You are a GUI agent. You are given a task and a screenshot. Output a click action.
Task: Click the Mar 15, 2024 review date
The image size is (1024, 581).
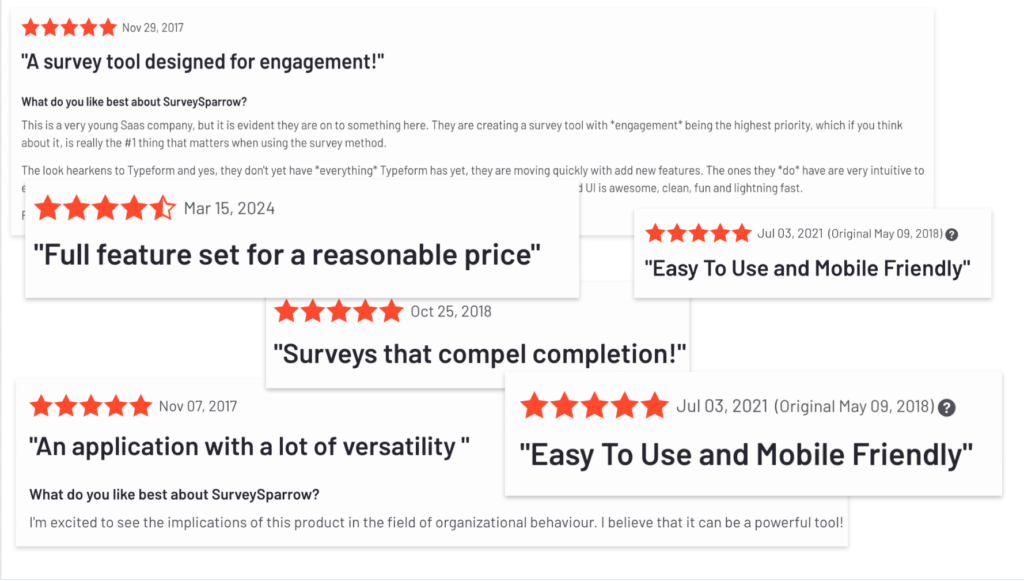click(x=229, y=209)
